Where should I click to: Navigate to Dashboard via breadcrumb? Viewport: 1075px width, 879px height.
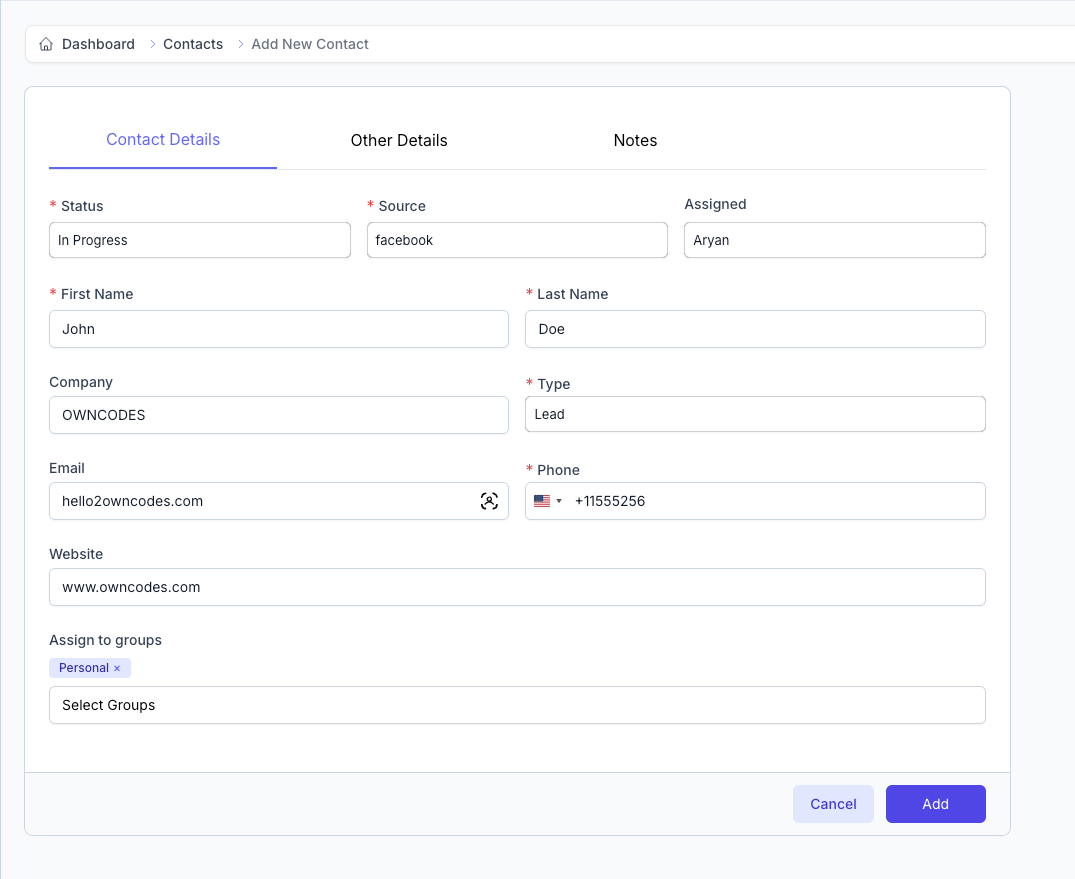point(97,44)
